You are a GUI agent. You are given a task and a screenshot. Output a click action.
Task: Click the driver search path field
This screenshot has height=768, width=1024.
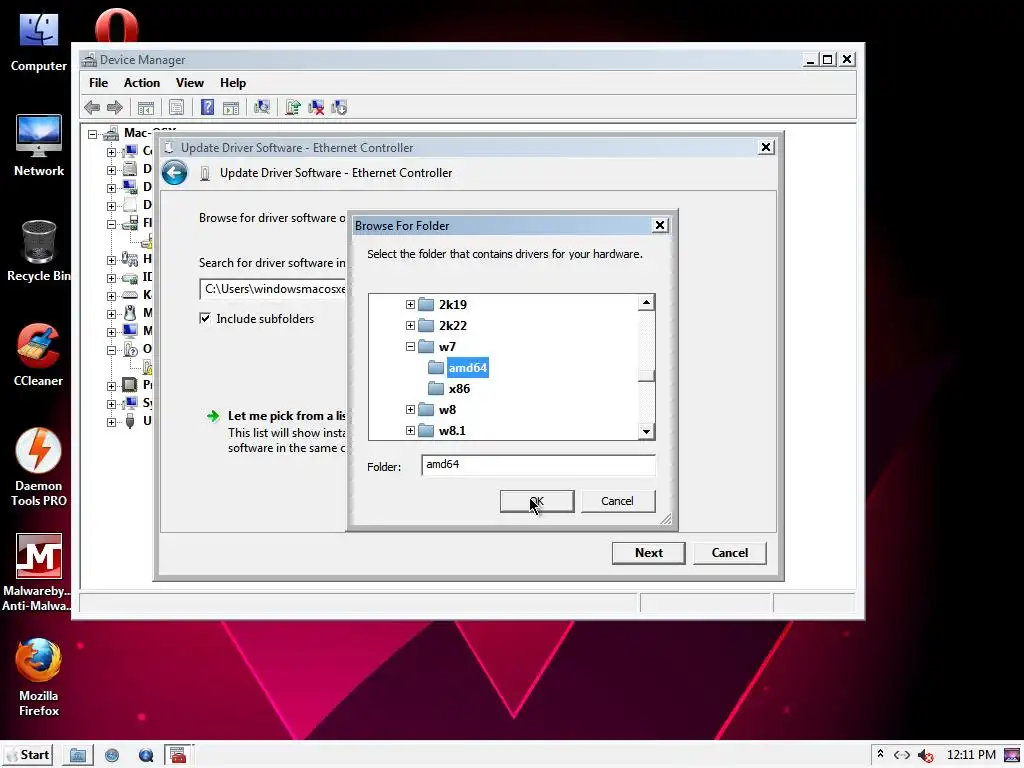pyautogui.click(x=273, y=289)
